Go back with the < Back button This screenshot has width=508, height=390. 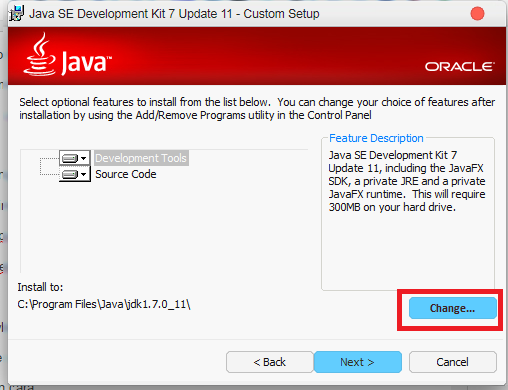[270, 362]
